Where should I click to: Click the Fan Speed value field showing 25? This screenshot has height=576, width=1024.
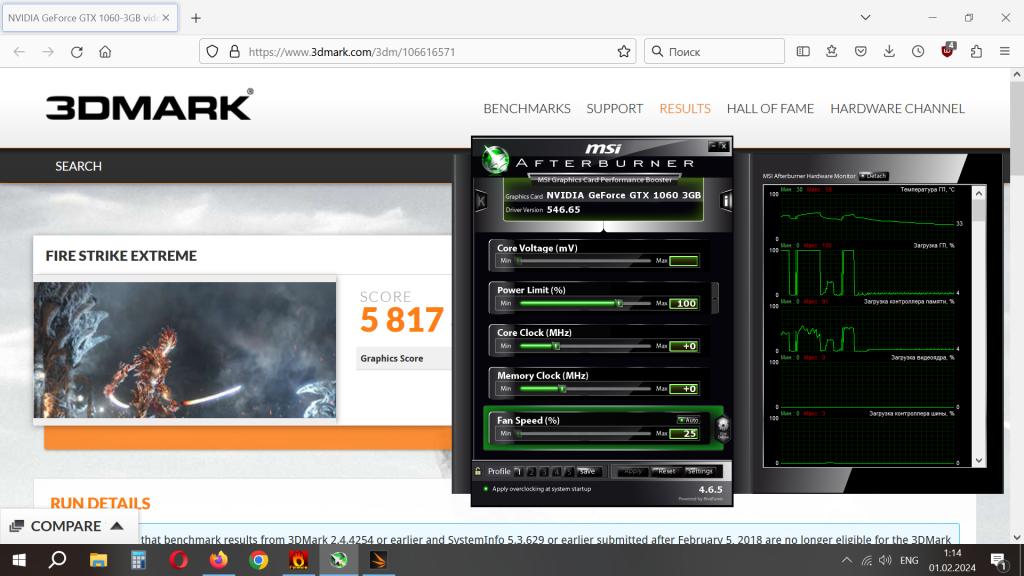(684, 434)
